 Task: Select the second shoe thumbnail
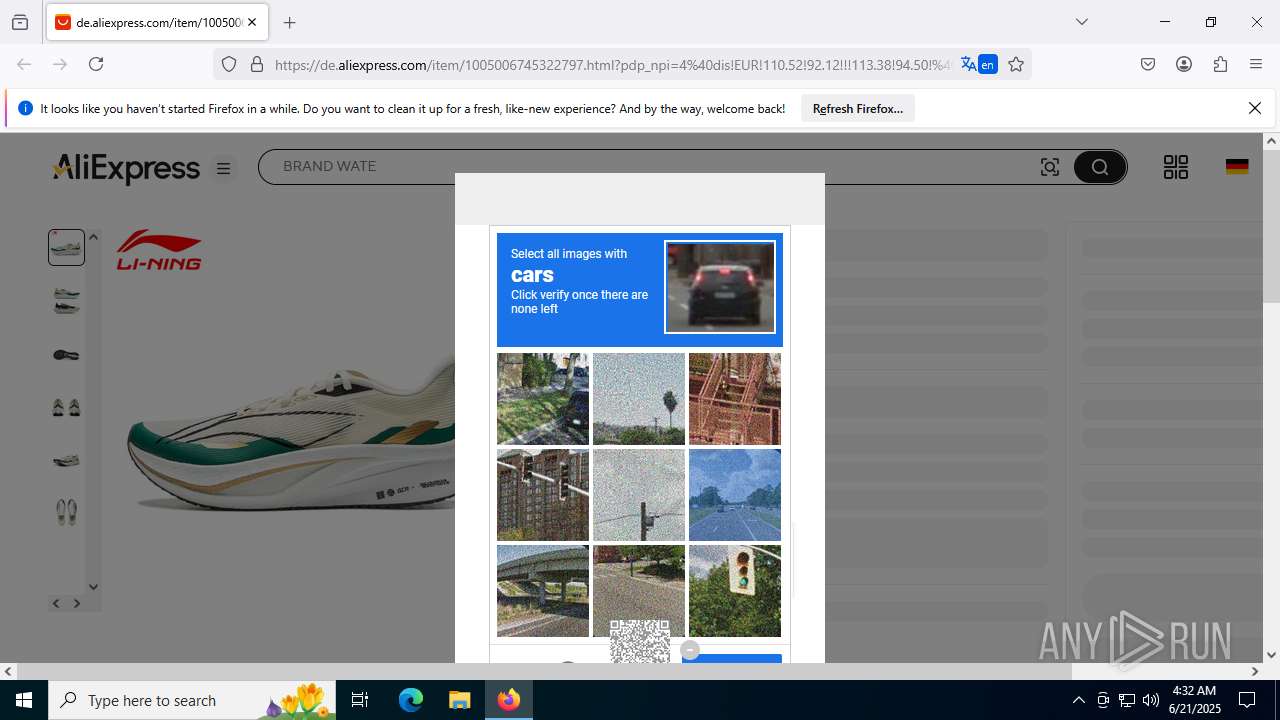[x=67, y=300]
